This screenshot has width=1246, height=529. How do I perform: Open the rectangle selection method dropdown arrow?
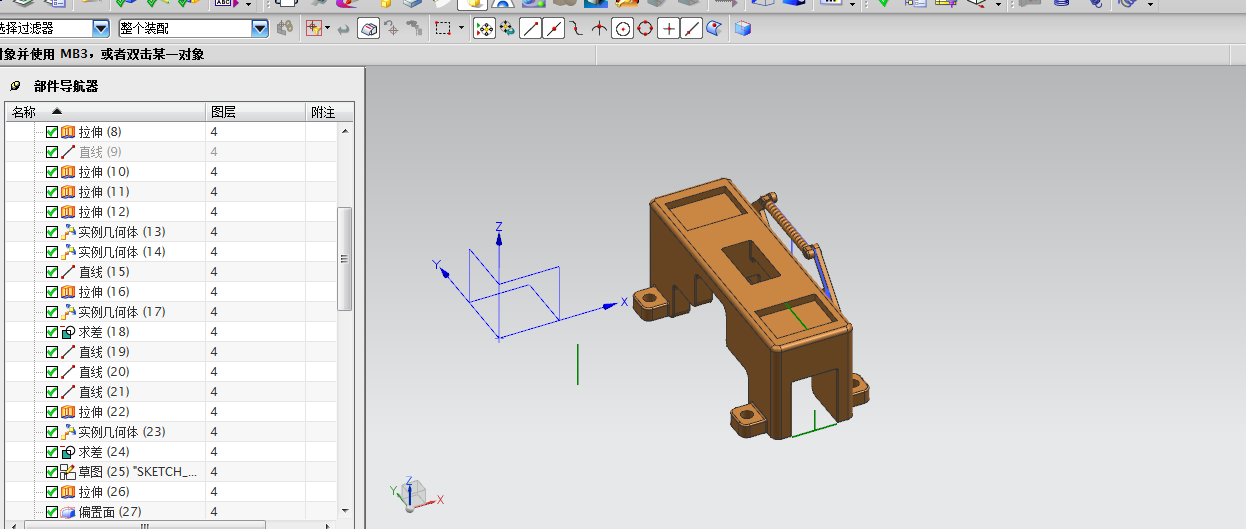tap(461, 29)
